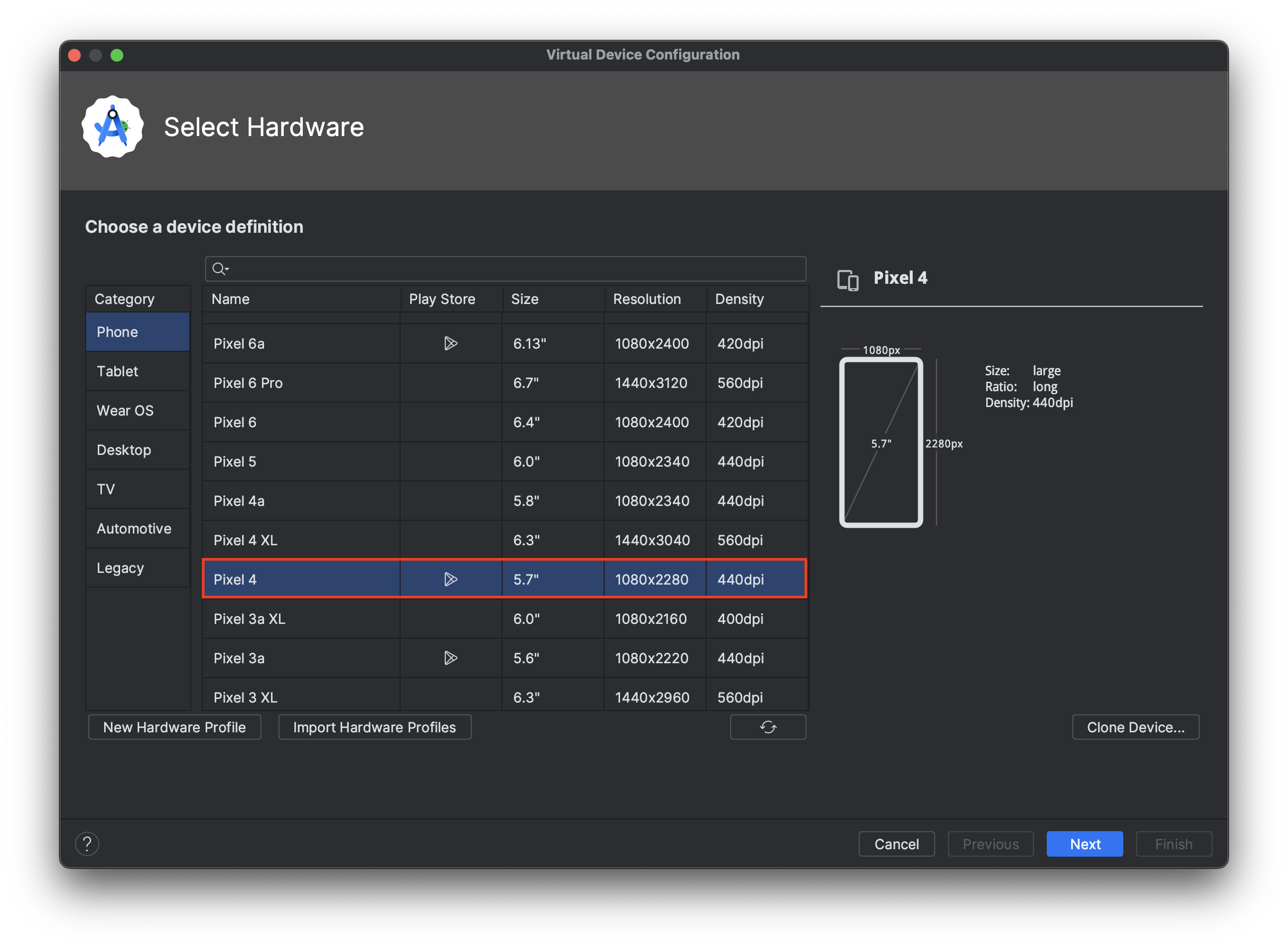This screenshot has height=947, width=1288.
Task: Click the Clone Device... button
Action: coord(1135,727)
